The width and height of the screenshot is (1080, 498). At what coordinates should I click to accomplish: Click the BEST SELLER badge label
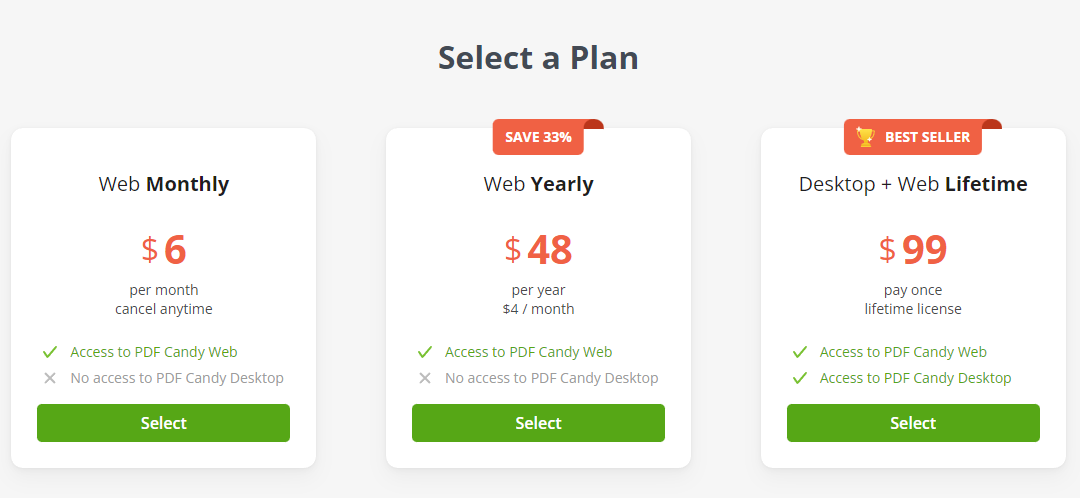(x=927, y=137)
